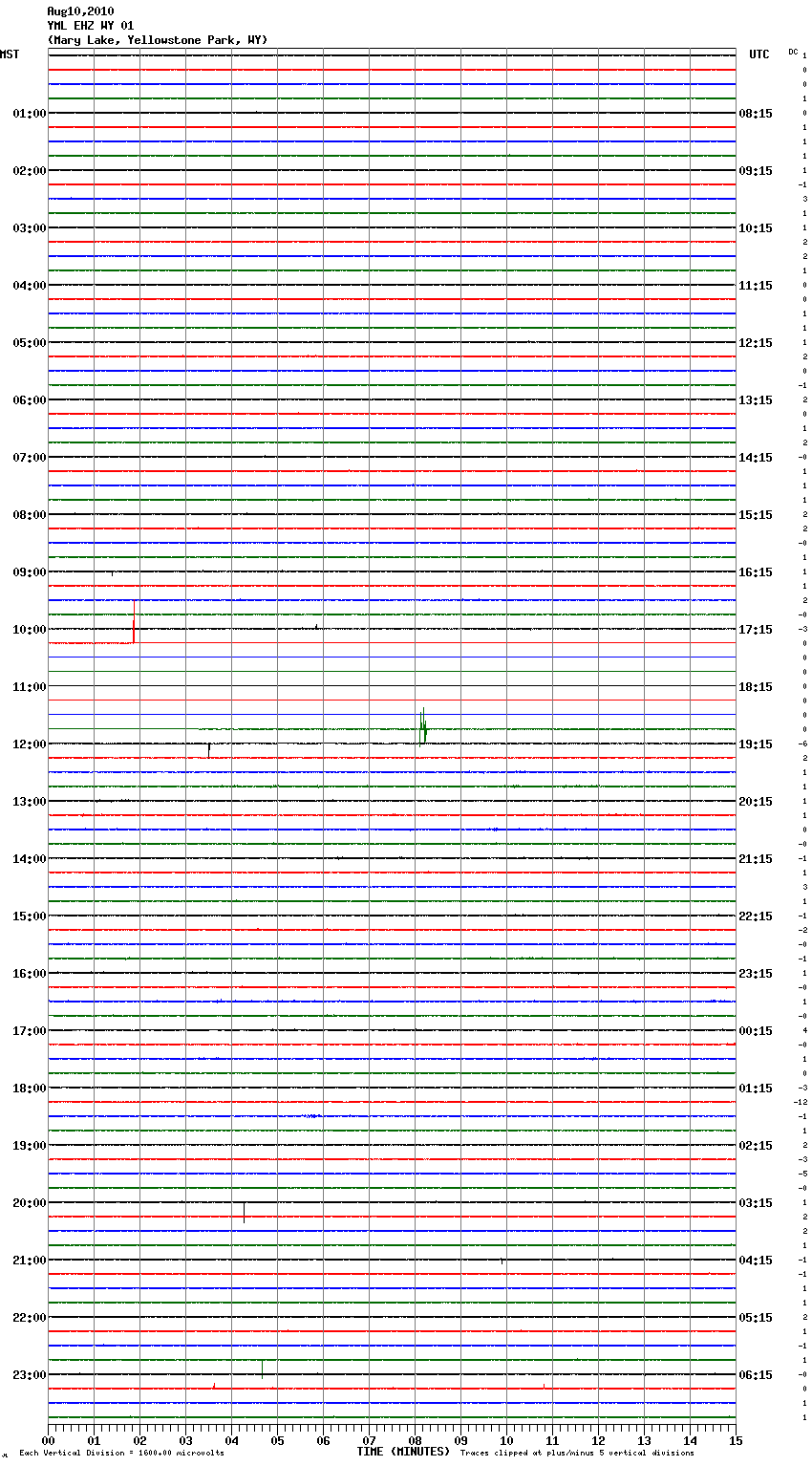812x1466 pixels.
Task: Click the UTC timezone label
Action: tap(759, 54)
